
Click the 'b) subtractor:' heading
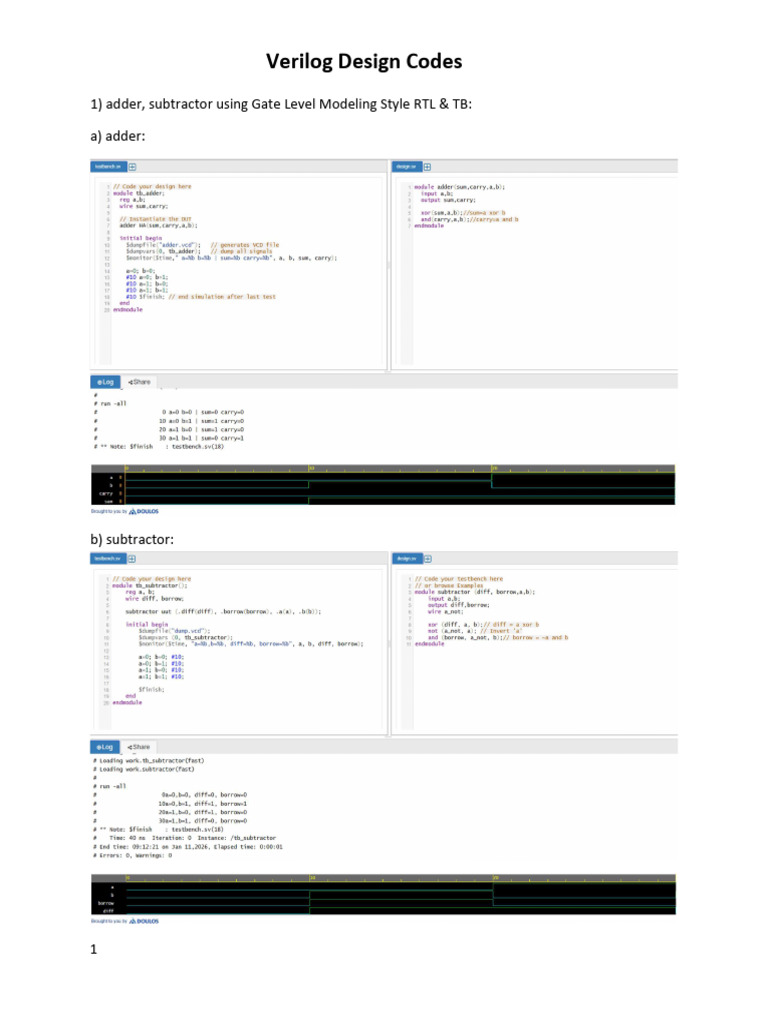pos(132,539)
